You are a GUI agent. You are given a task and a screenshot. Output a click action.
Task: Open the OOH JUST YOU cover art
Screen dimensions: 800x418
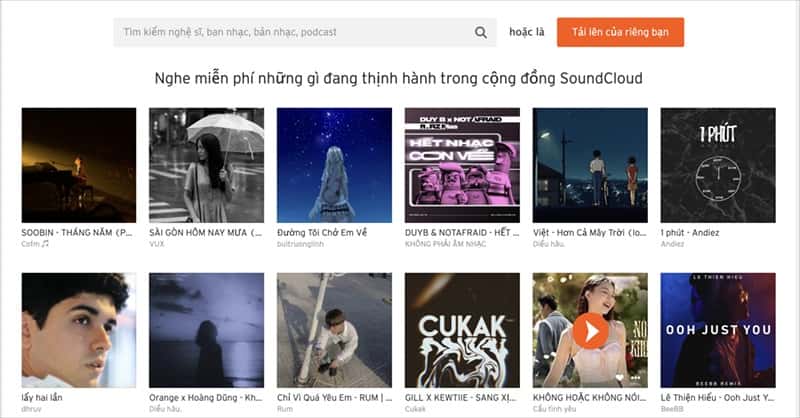718,330
